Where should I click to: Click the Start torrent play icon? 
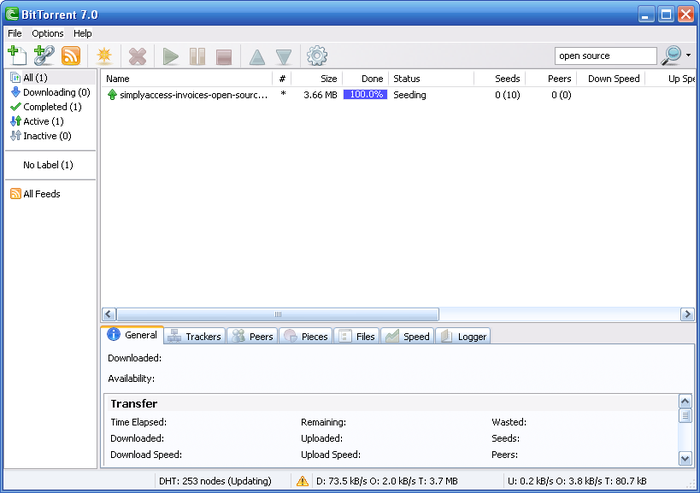point(171,56)
